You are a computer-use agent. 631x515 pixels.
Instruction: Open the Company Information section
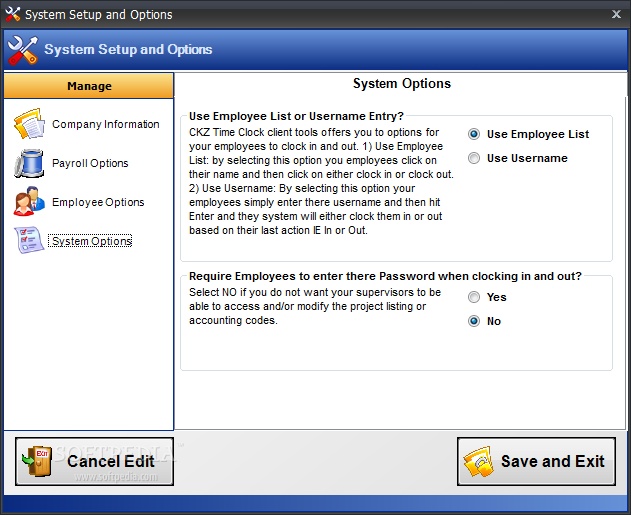(105, 124)
